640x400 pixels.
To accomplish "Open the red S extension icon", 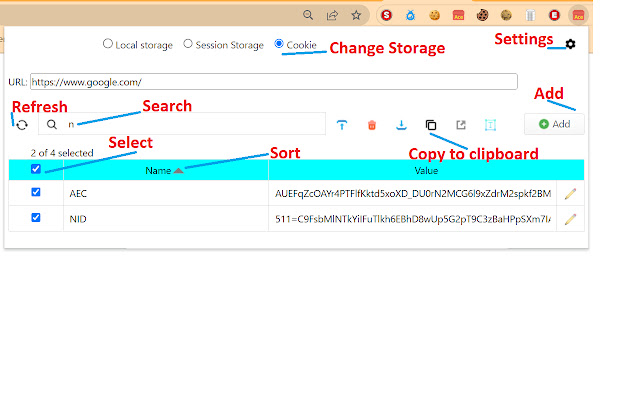I will point(386,16).
